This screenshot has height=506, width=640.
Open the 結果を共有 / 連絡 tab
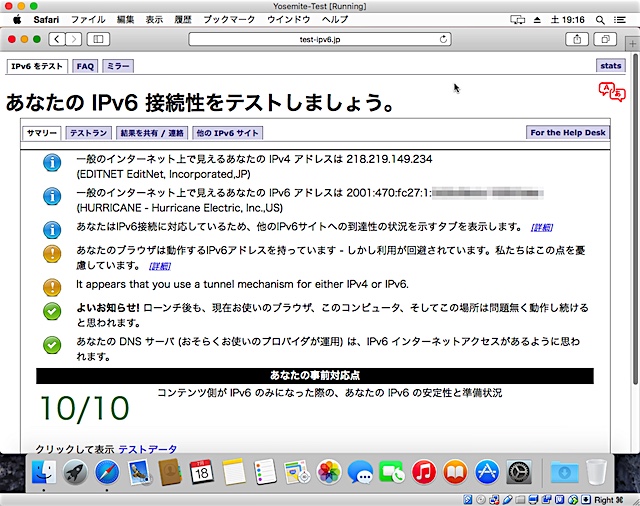(152, 133)
